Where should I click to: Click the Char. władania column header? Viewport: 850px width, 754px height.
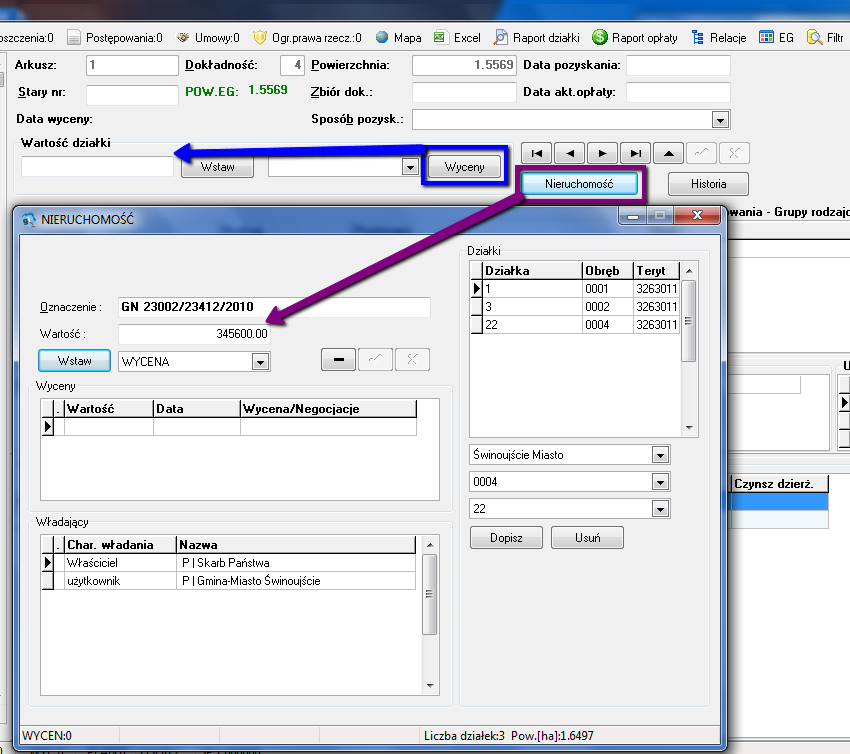[x=121, y=545]
